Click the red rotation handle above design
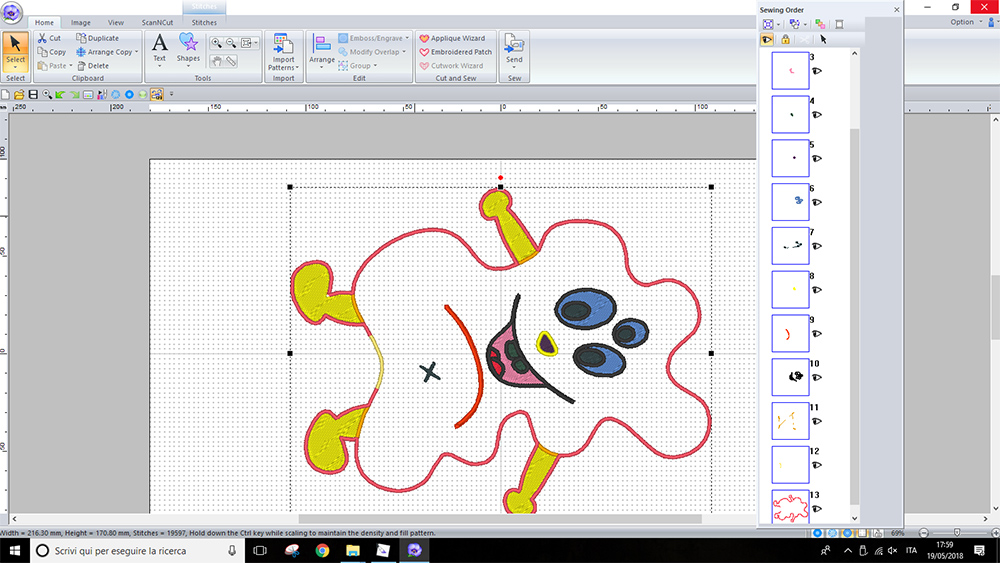Viewport: 1000px width, 563px height. click(501, 178)
